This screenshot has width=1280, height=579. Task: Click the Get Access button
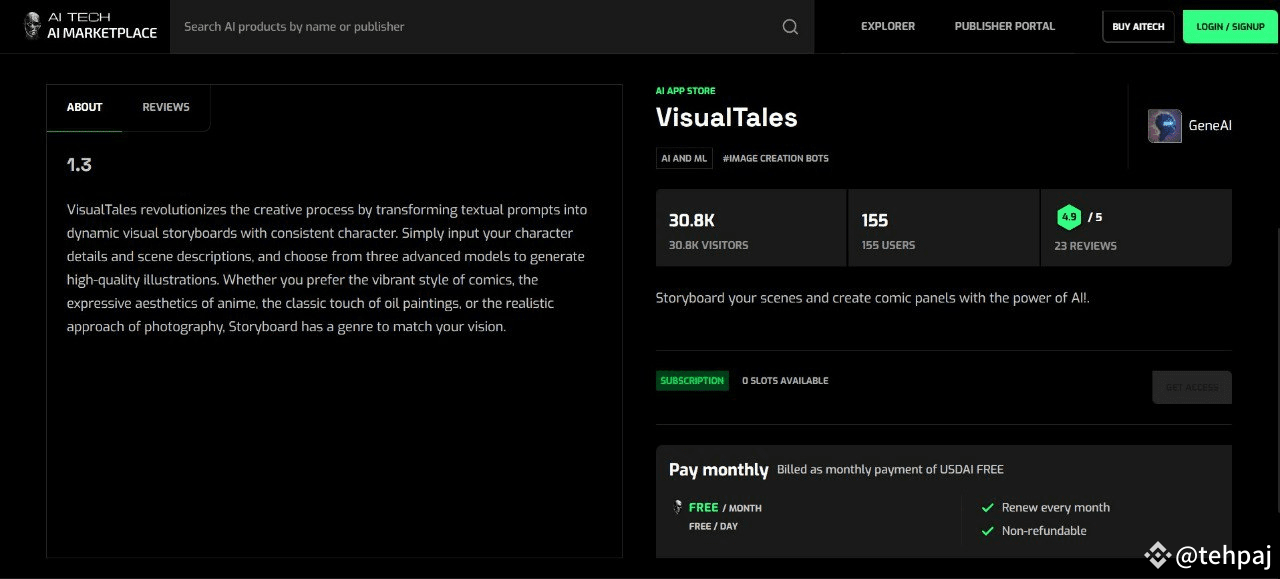(1191, 387)
